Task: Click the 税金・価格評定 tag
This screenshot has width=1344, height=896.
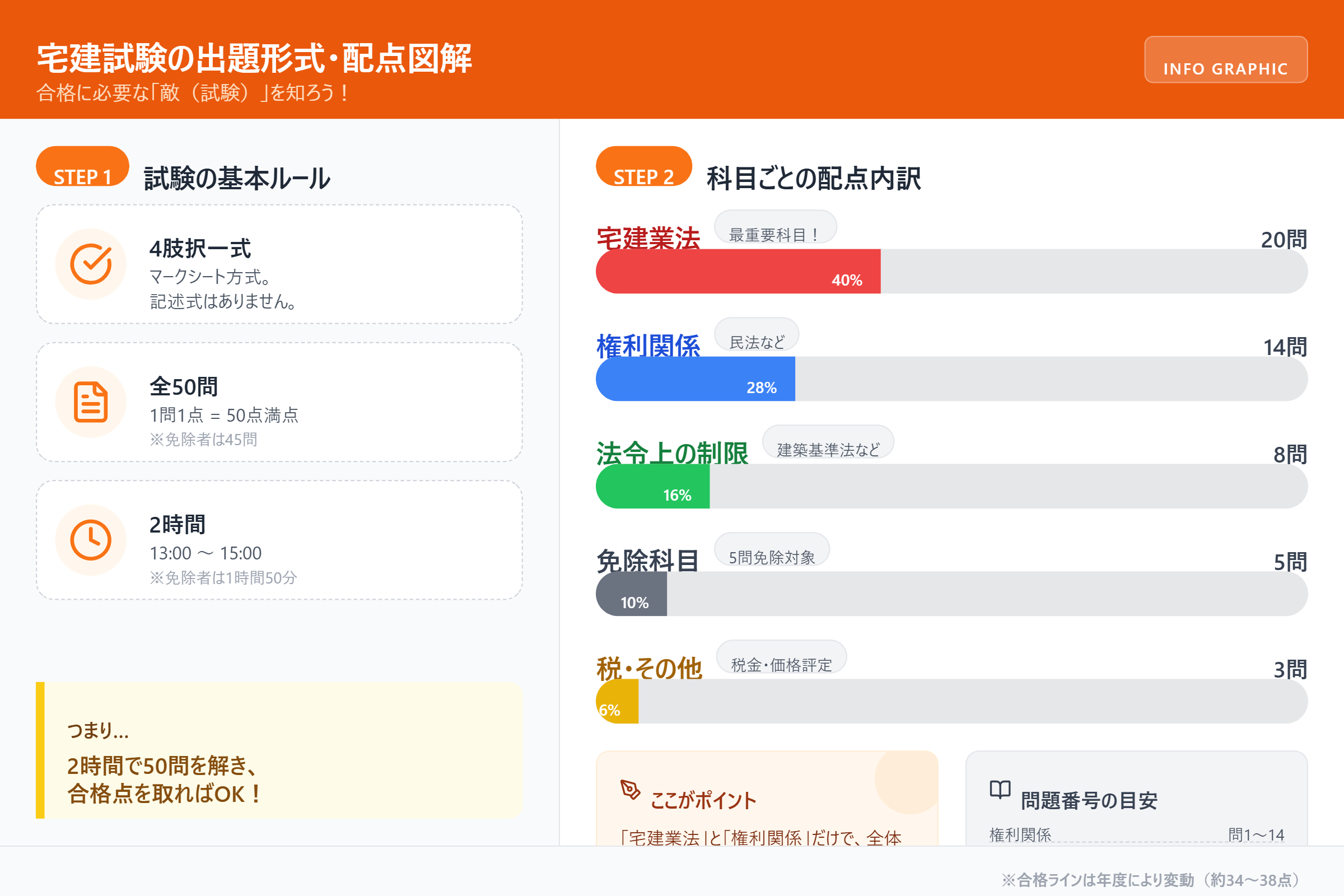Action: (781, 657)
